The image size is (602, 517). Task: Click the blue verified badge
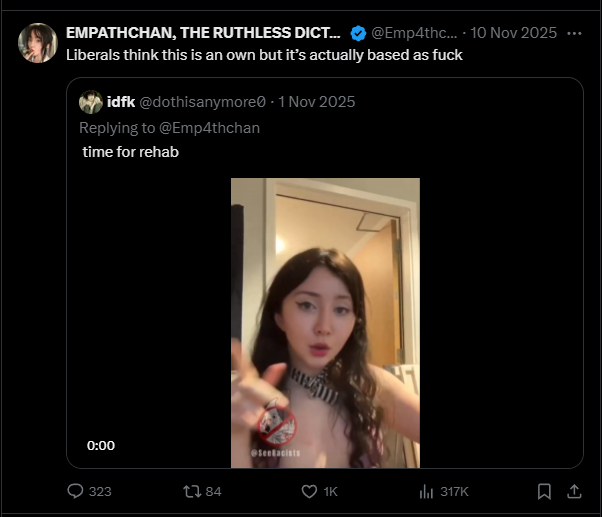coord(358,33)
